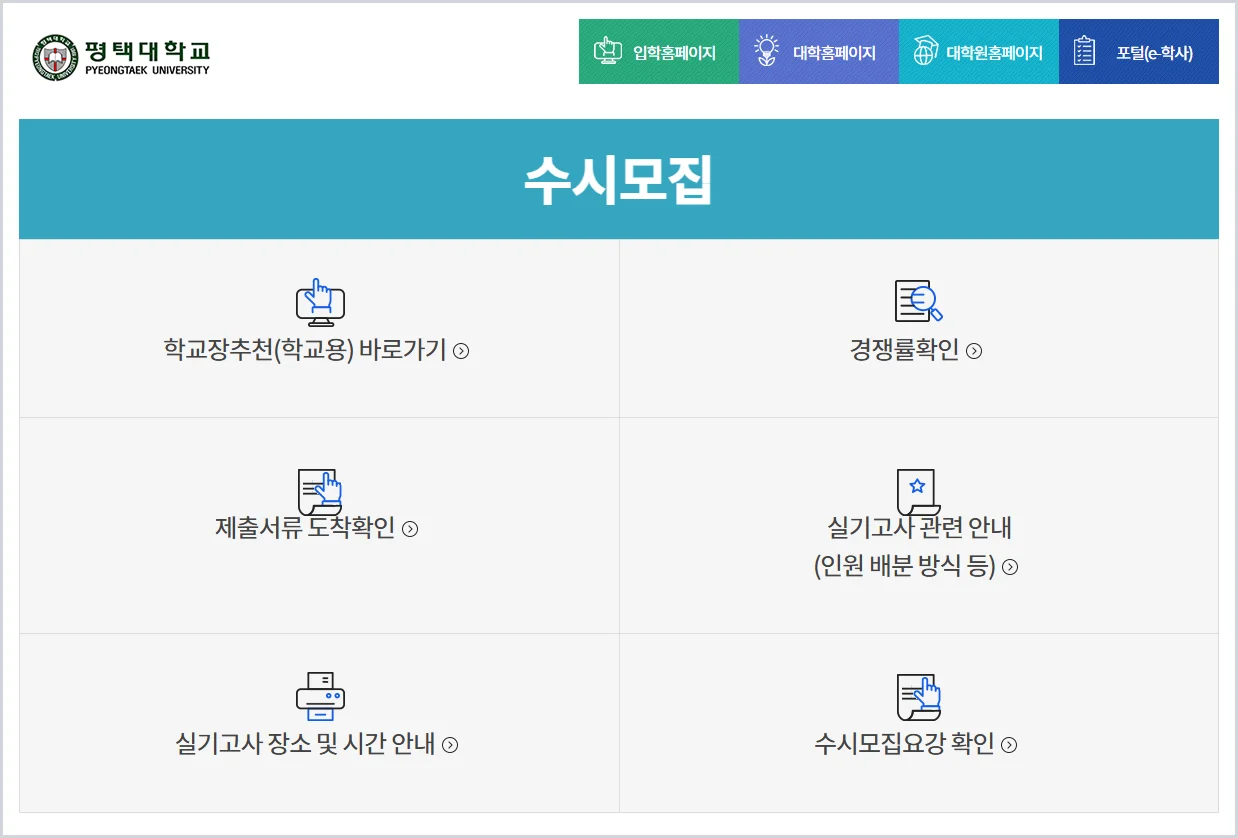Open the 경쟁률확인 link
Screen dimensions: 1238x838
coord(916,351)
